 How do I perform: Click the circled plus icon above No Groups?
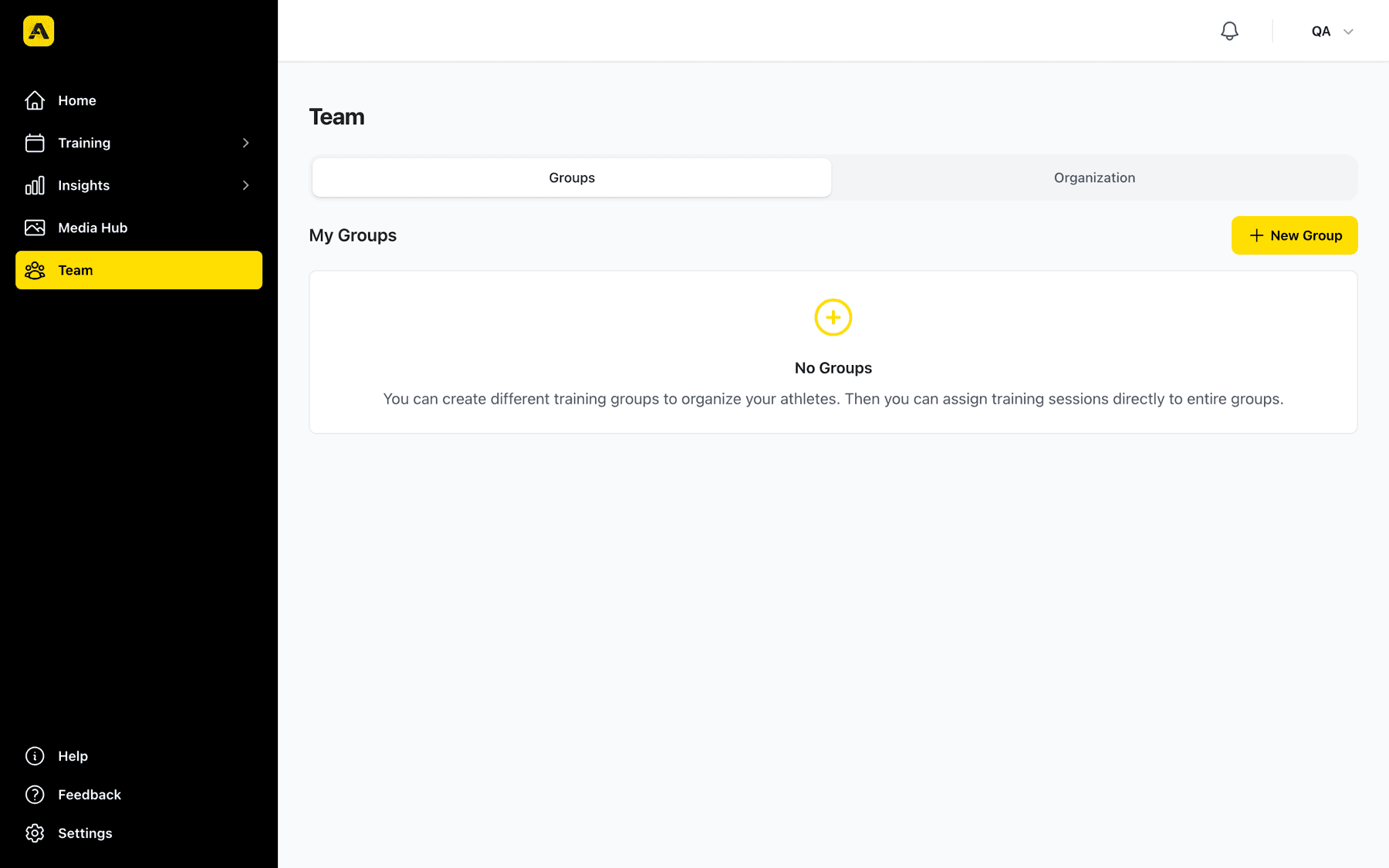[833, 317]
